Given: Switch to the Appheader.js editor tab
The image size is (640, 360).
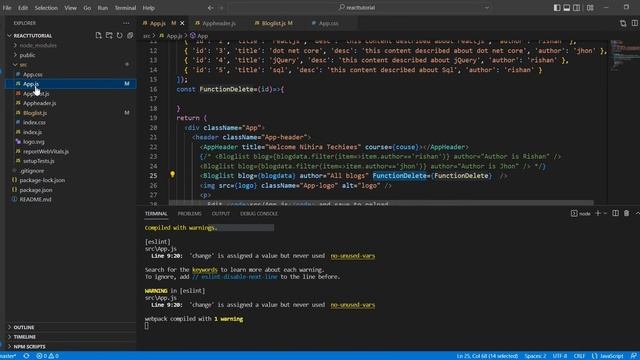Looking at the screenshot, I should click(x=218, y=23).
